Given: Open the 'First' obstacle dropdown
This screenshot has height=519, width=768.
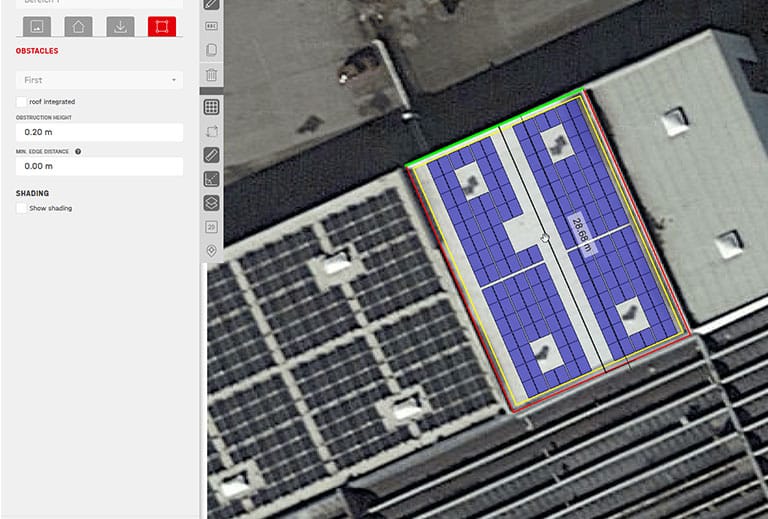Looking at the screenshot, I should [x=99, y=80].
